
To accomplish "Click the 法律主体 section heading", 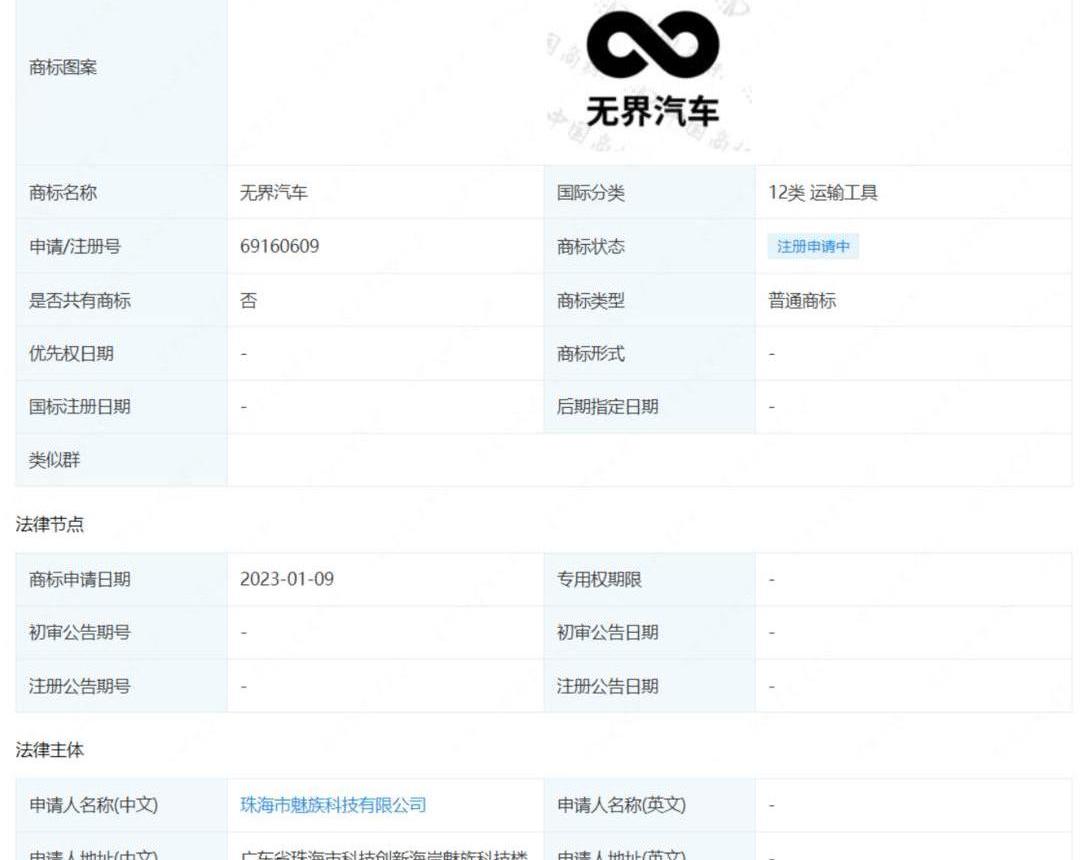I will pos(50,750).
